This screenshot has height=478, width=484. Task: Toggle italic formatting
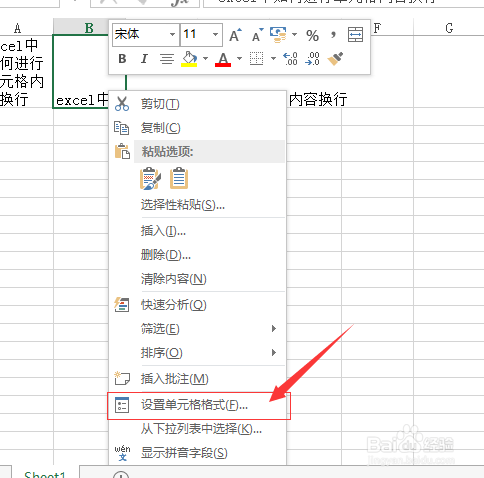(x=144, y=59)
